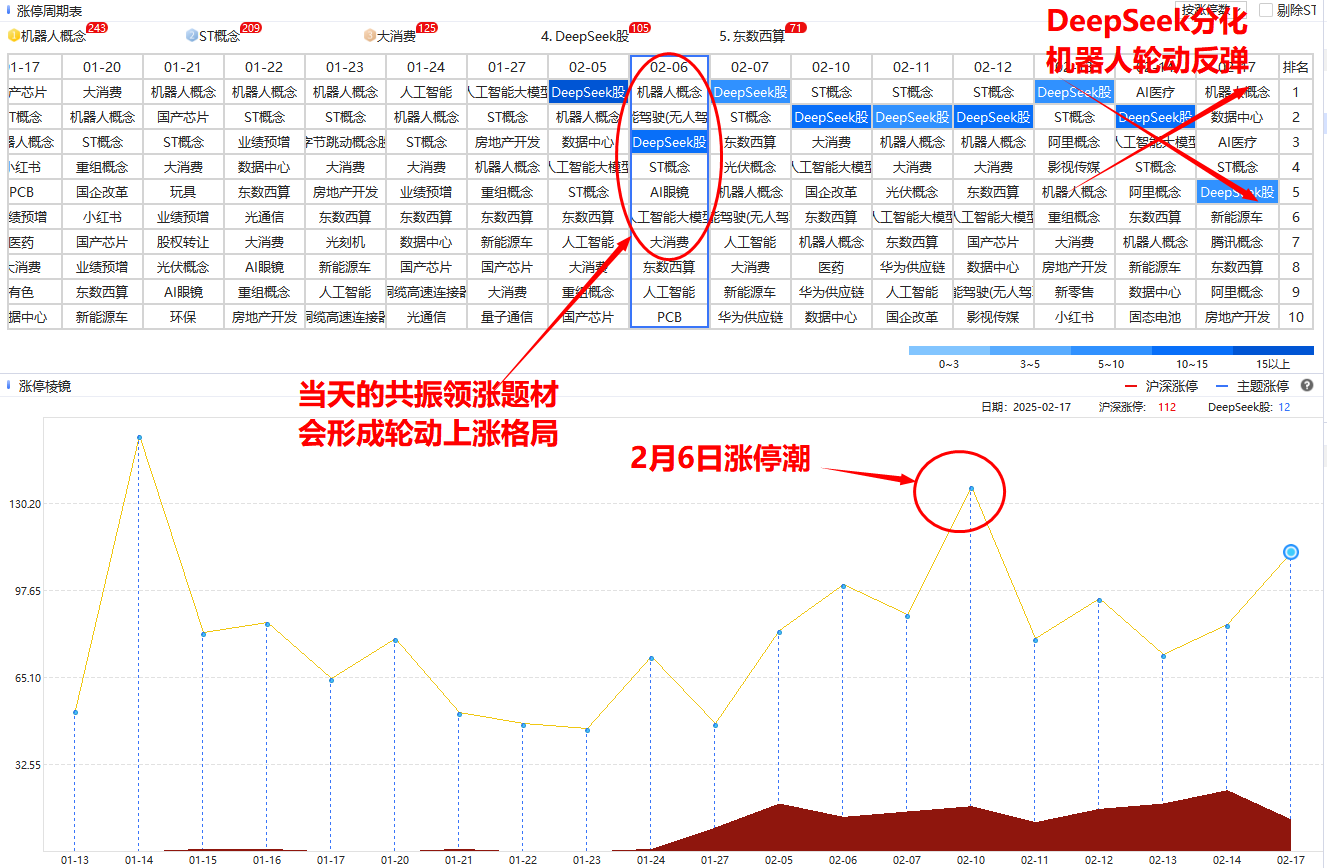The image size is (1327, 868).
Task: Select the 固态电池 table cell
Action: (1155, 317)
